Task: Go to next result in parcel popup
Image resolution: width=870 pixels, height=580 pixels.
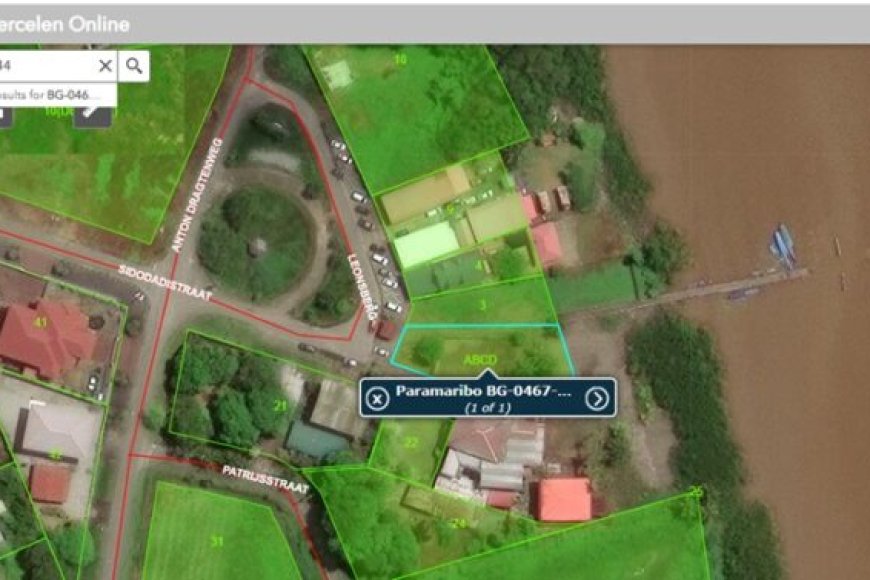Action: click(597, 399)
